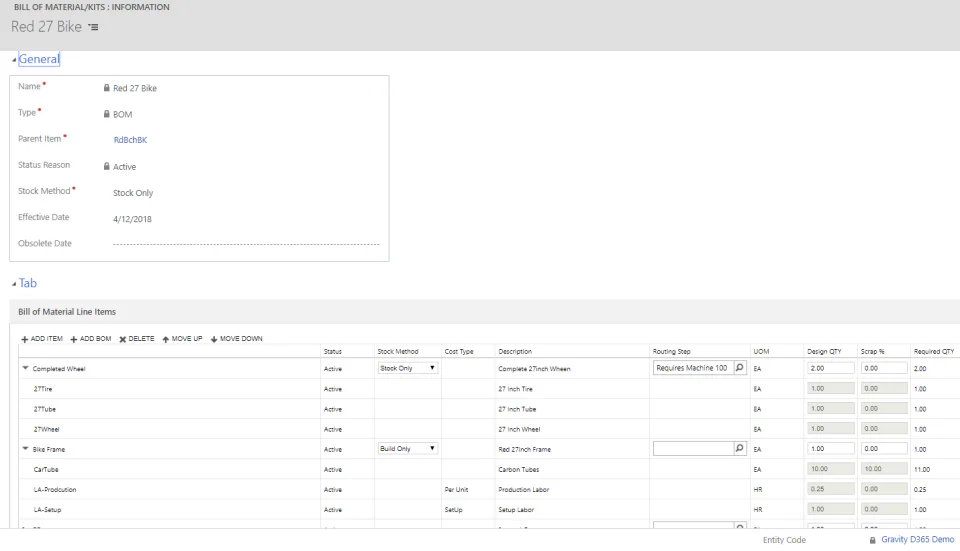Collapse the Tab section

pyautogui.click(x=14, y=284)
